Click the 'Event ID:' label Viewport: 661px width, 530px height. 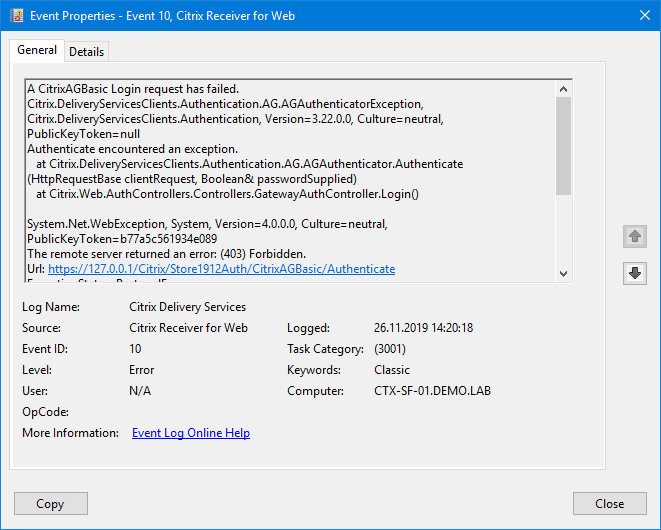coord(45,349)
